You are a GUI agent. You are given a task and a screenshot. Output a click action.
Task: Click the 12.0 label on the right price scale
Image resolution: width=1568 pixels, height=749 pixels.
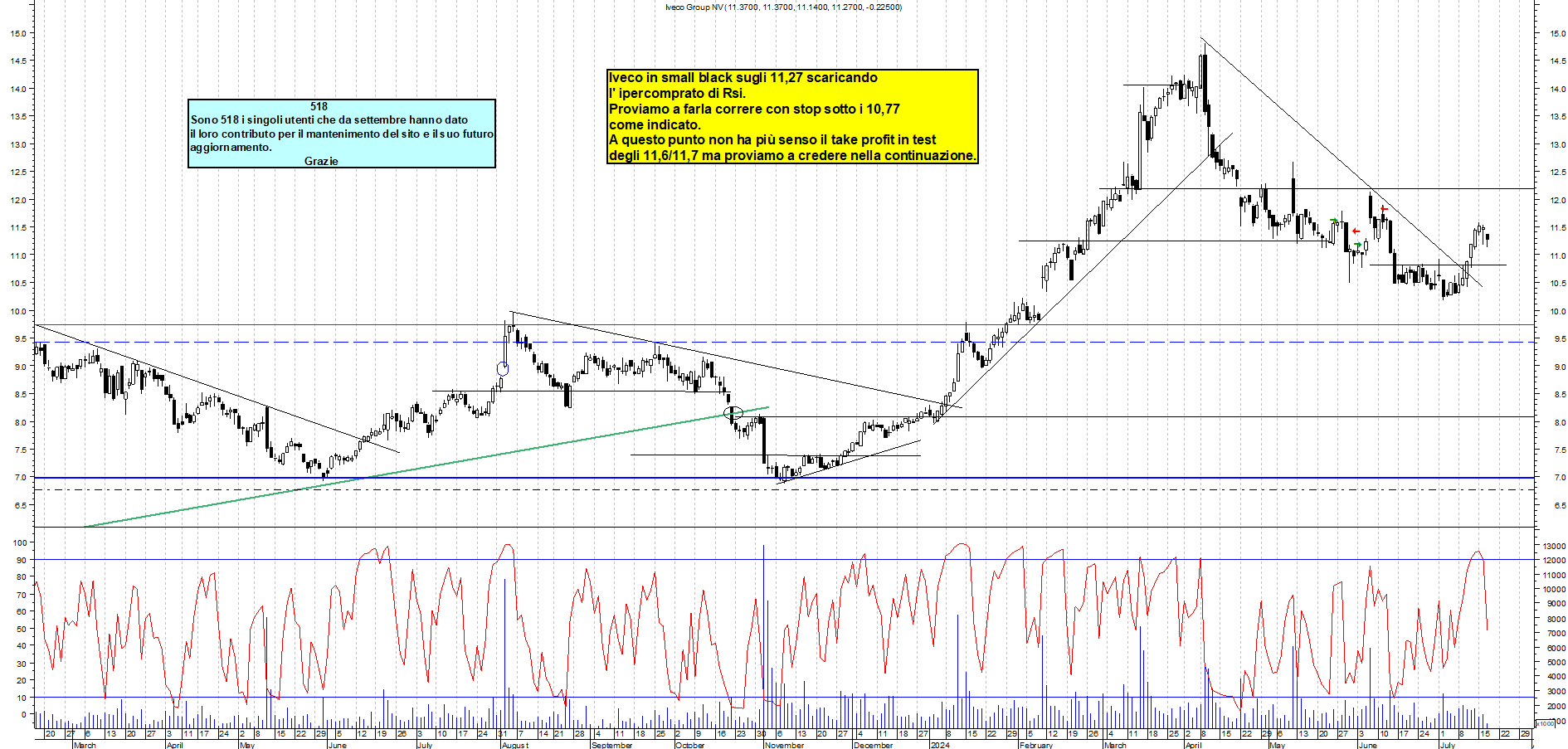click(1557, 200)
